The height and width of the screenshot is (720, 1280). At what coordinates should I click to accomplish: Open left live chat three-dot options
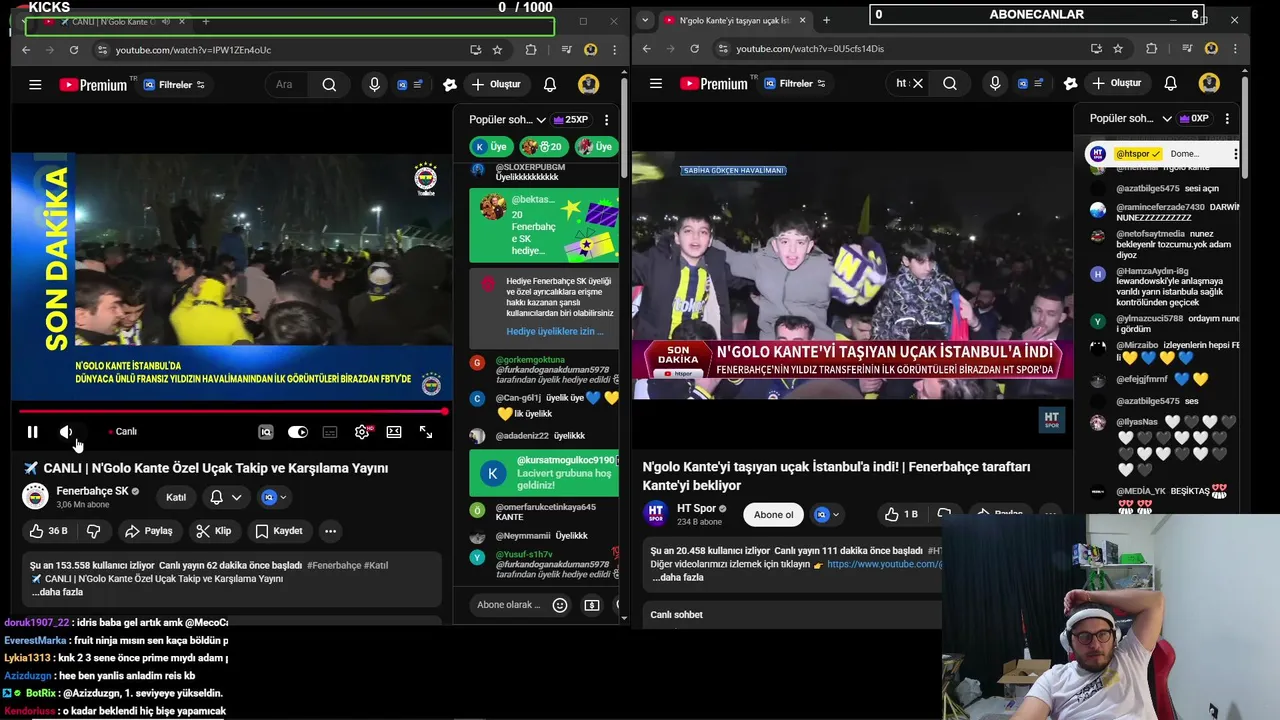pyautogui.click(x=606, y=120)
